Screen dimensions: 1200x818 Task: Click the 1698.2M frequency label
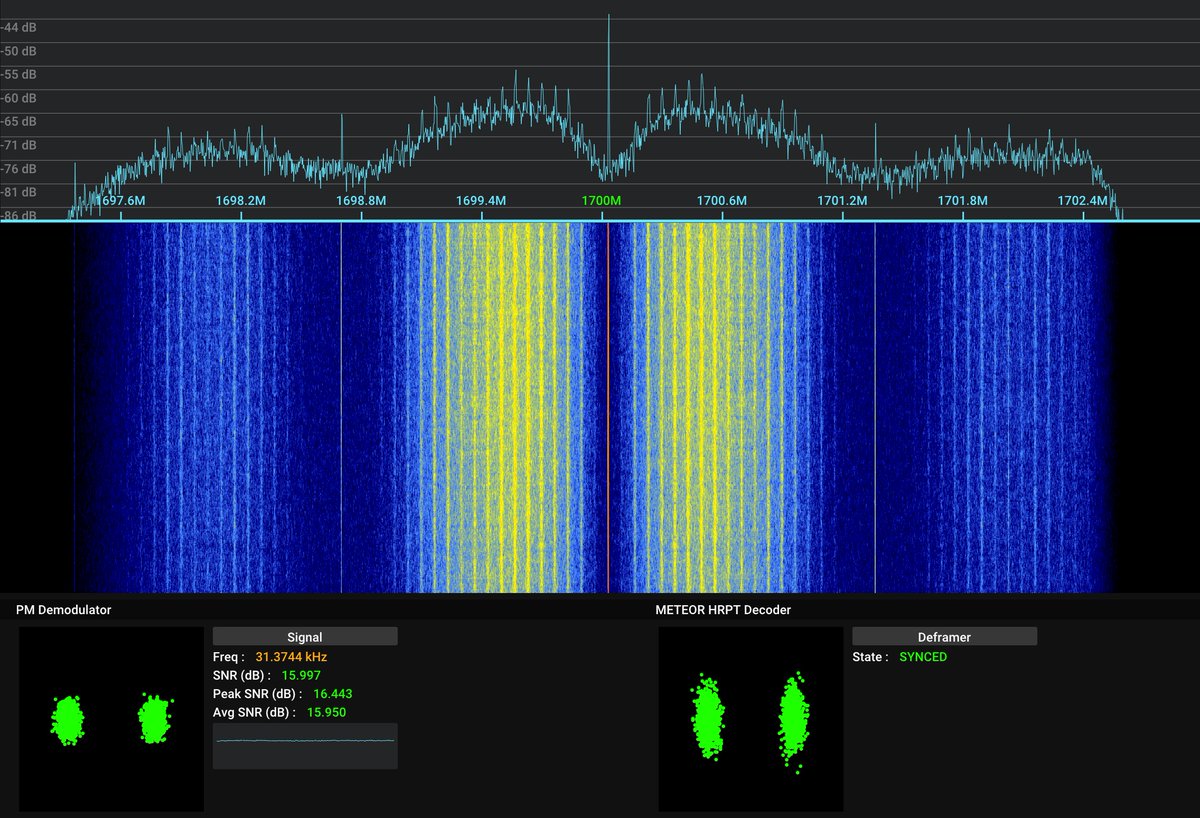click(x=240, y=200)
